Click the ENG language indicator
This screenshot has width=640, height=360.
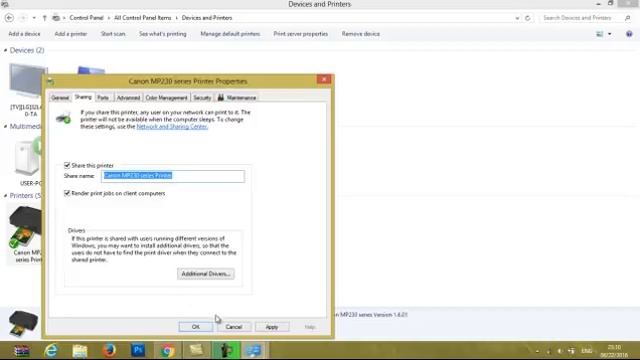coord(587,351)
